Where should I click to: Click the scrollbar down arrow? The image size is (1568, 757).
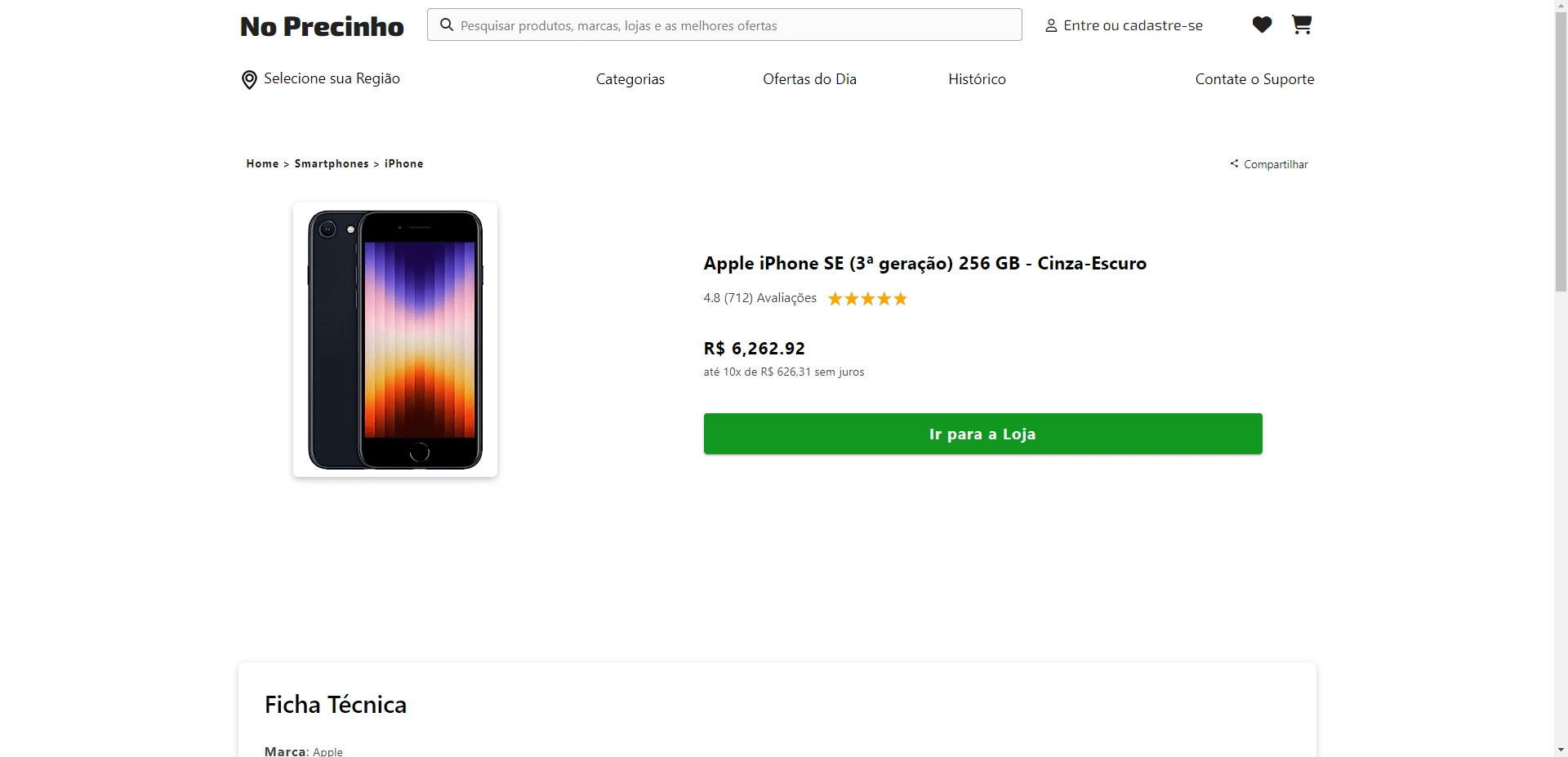point(1561,749)
